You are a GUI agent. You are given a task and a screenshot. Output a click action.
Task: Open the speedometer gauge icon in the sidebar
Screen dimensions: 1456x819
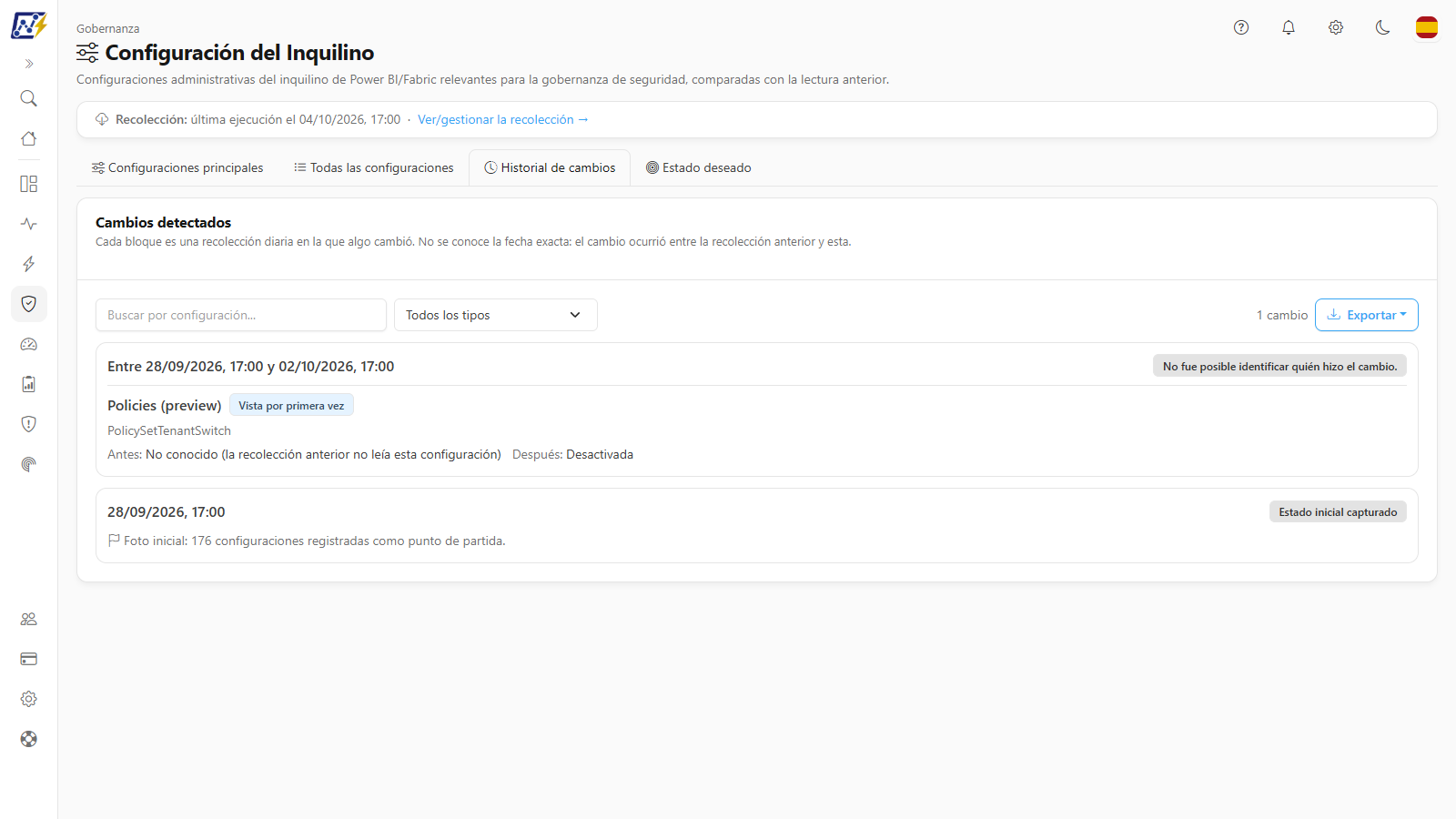(x=29, y=344)
